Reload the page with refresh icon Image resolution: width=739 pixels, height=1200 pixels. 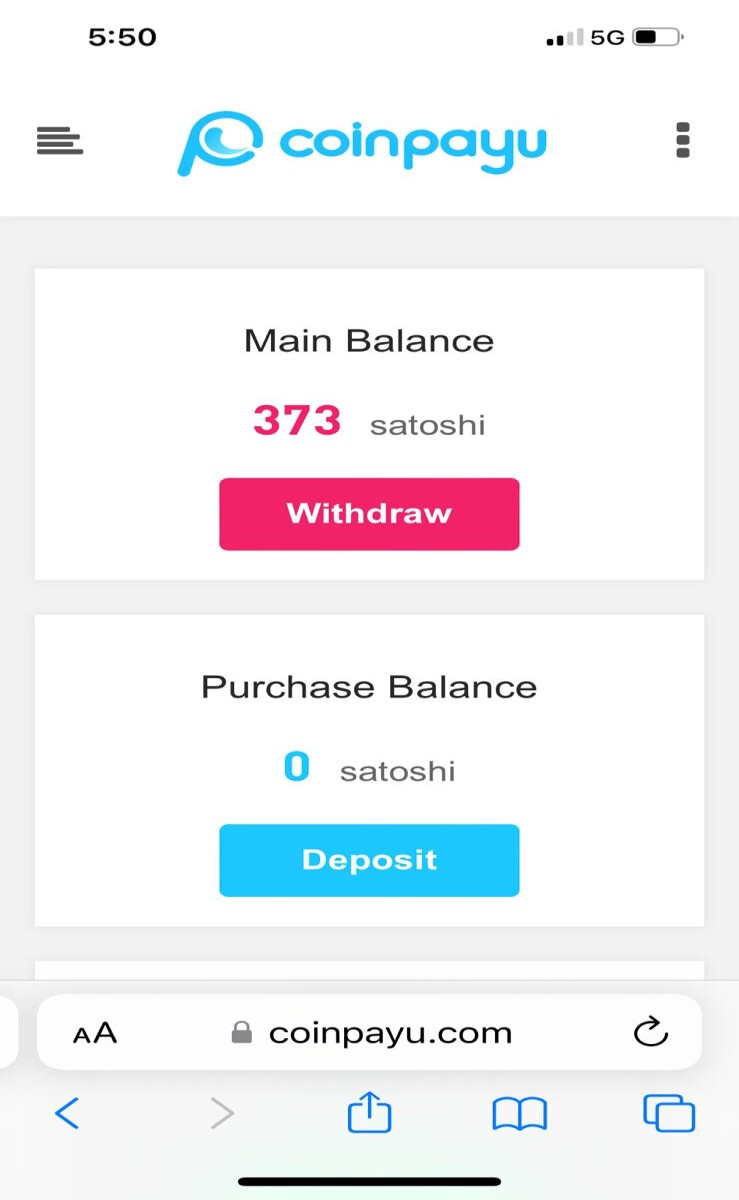[651, 1031]
